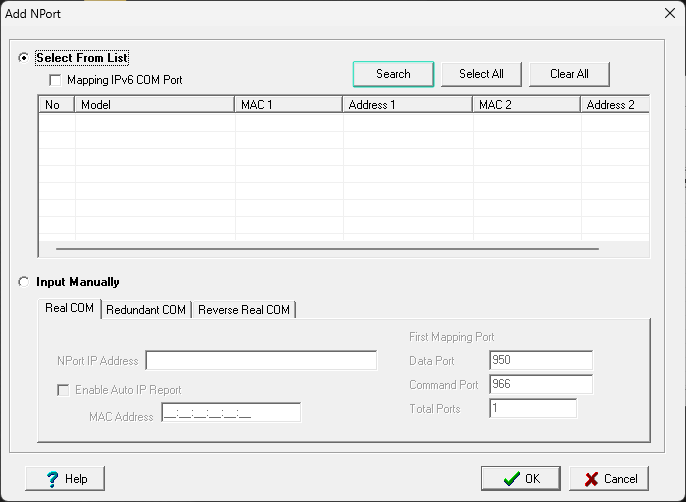Choose the 'Input Manually' radio option

[x=23, y=282]
